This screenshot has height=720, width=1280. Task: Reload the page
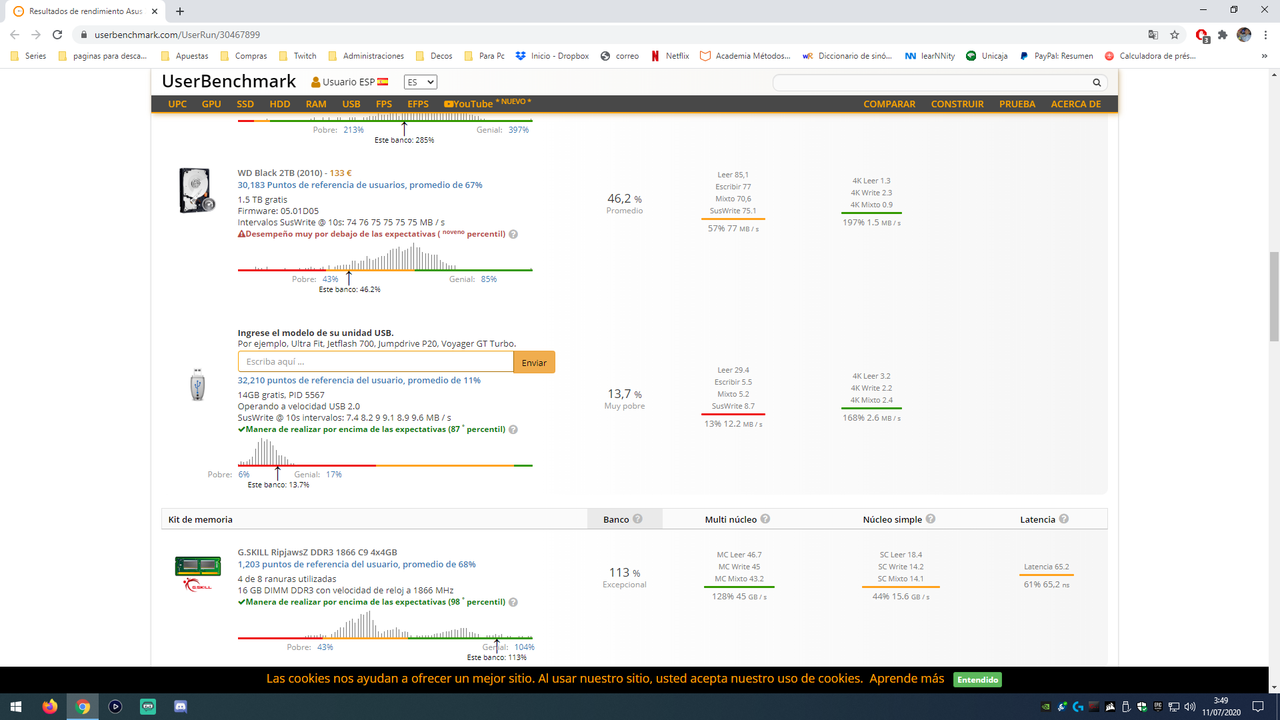[x=58, y=34]
